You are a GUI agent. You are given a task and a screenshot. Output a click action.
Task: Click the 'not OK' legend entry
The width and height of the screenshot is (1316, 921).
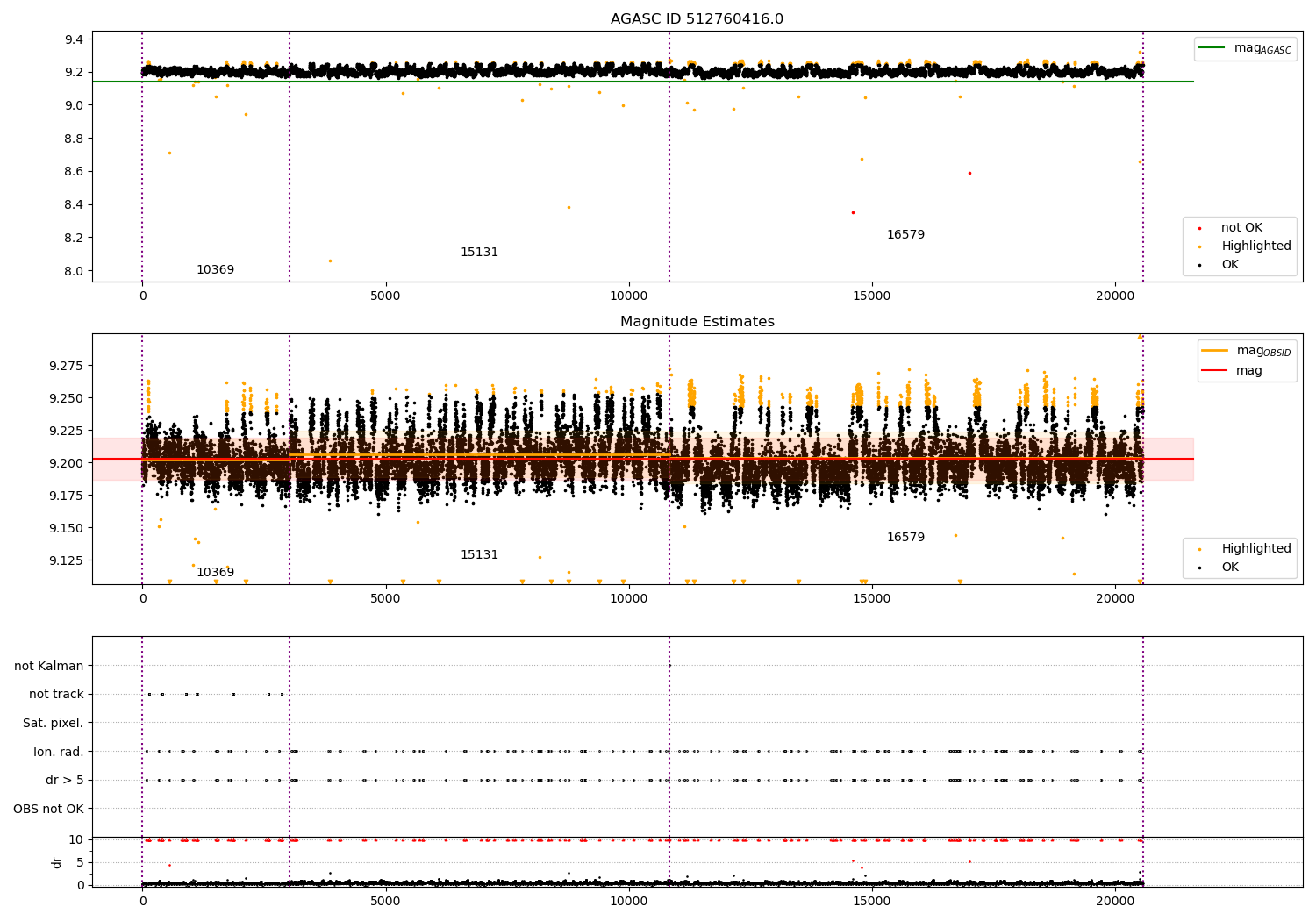pyautogui.click(x=1241, y=228)
